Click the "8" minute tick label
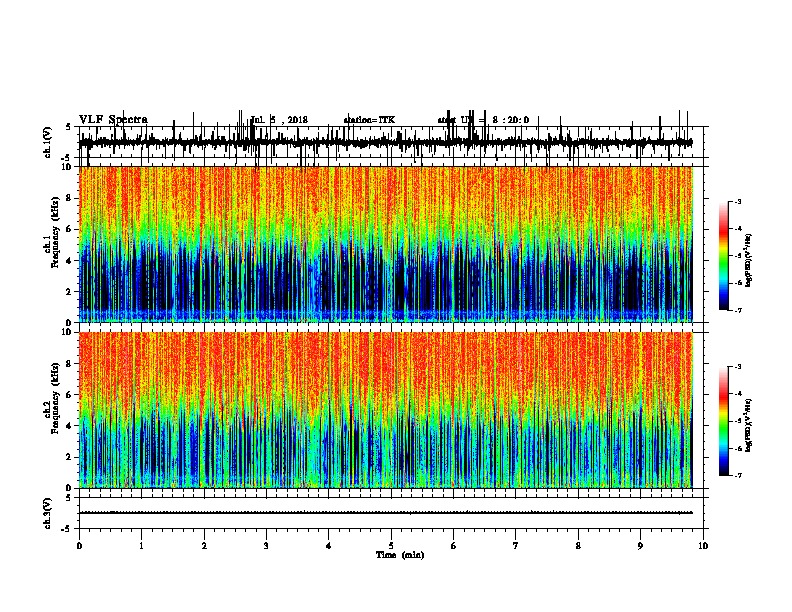792x612 pixels. (x=578, y=546)
